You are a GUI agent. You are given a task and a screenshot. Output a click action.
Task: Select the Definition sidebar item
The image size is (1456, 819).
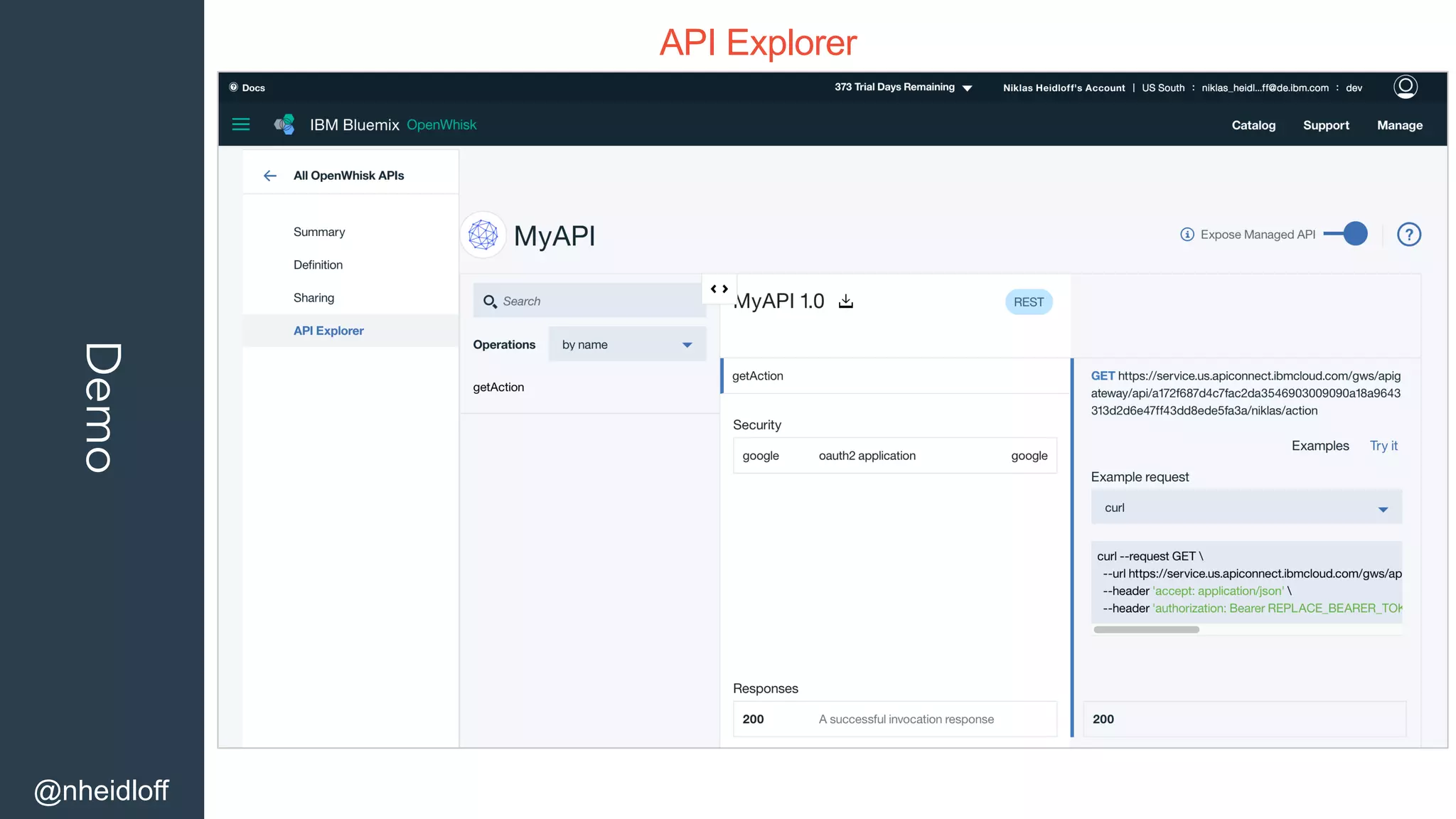pos(318,264)
